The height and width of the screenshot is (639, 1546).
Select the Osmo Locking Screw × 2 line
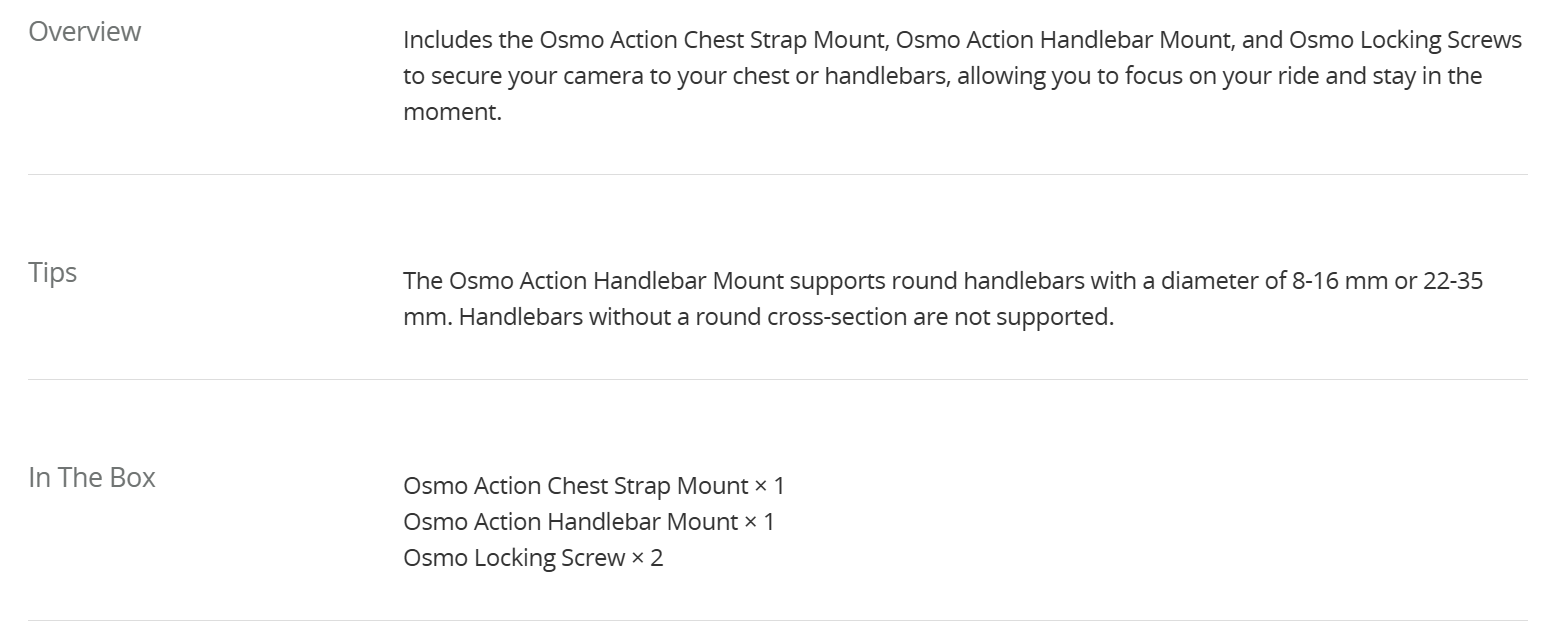(x=533, y=558)
